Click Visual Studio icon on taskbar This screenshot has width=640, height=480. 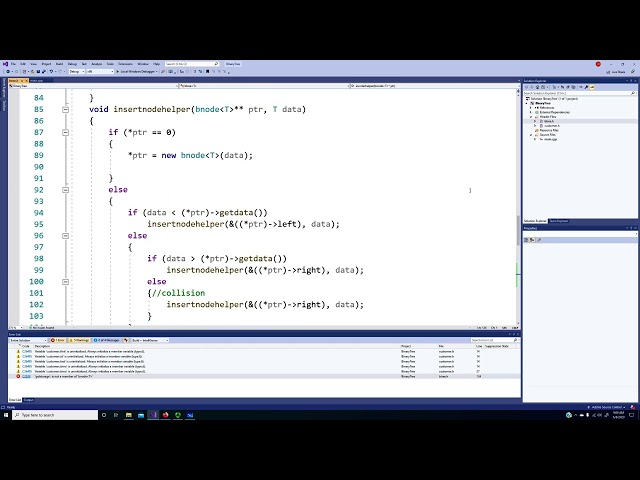[153, 415]
